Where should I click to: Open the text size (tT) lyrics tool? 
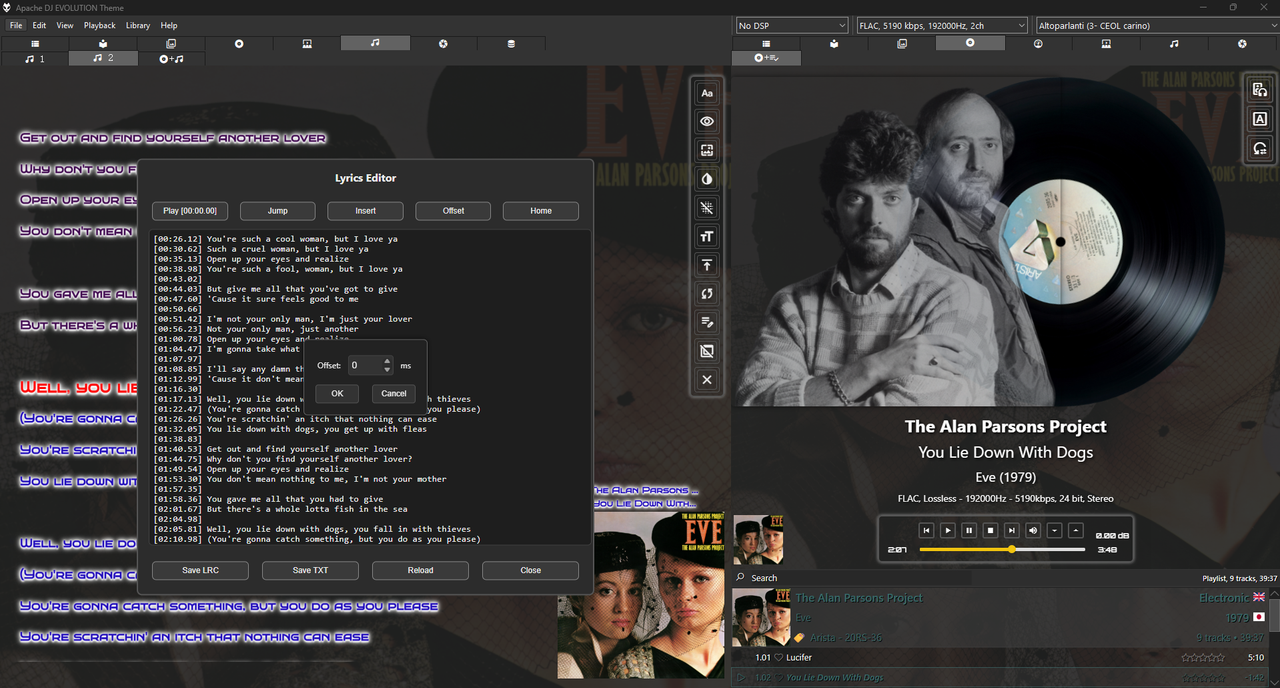(707, 237)
